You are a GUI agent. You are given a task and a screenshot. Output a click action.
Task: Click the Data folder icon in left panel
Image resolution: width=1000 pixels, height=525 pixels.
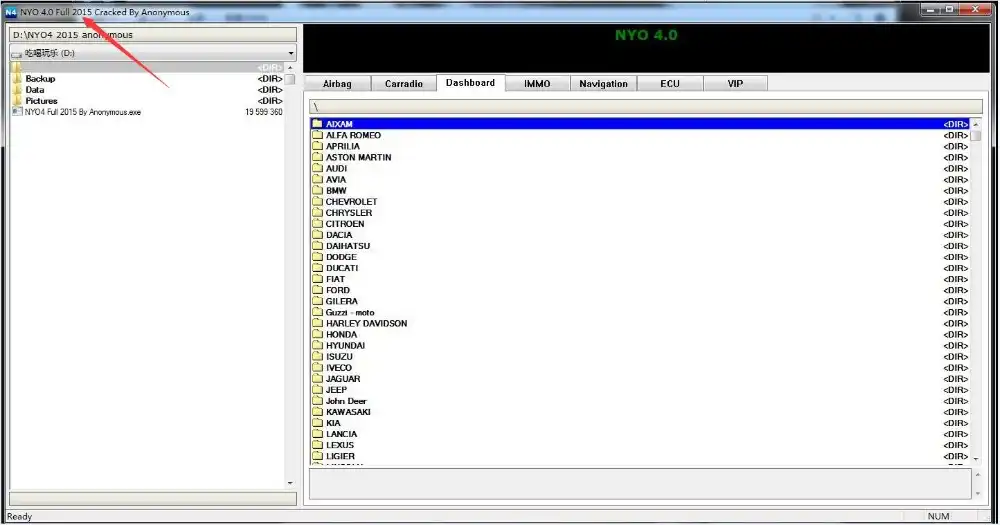[x=17, y=90]
